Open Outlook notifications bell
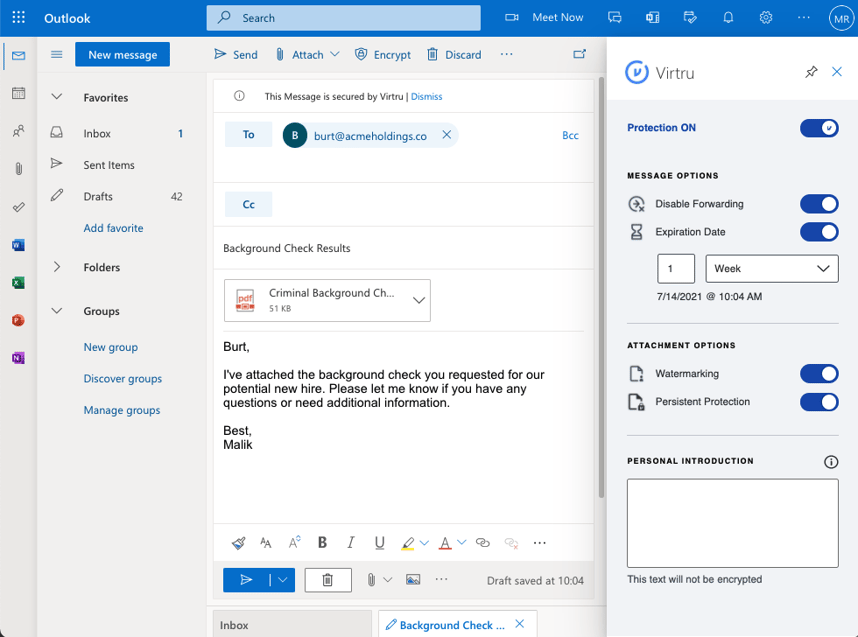The image size is (858, 637). coord(728,17)
